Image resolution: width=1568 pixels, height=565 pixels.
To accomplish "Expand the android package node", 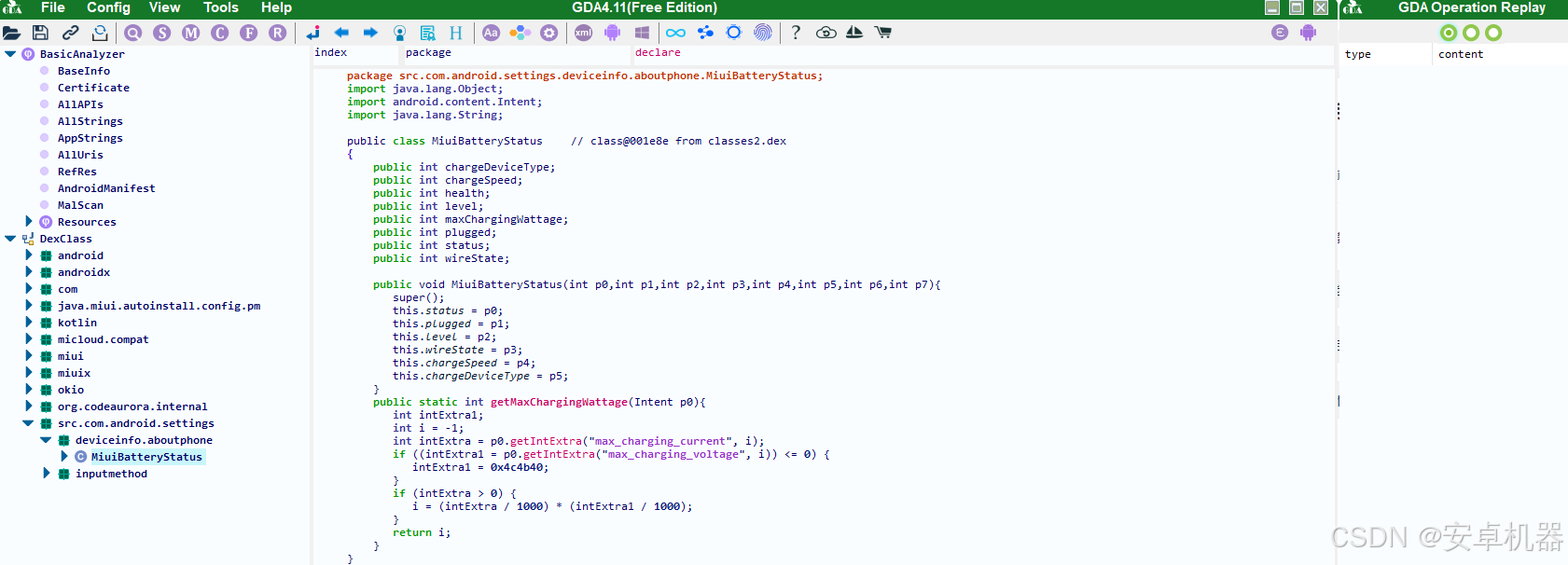I will click(28, 255).
